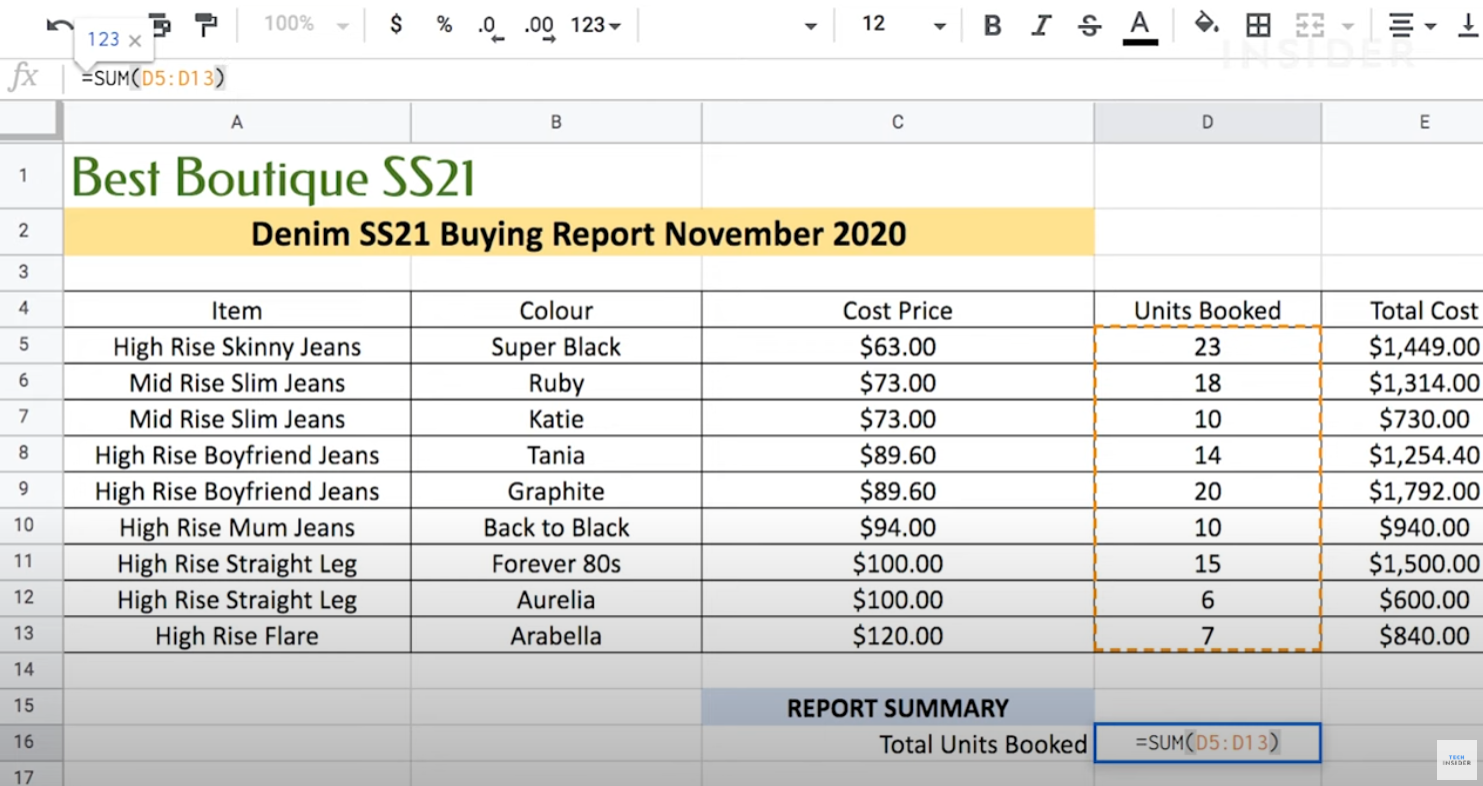
Task: Select the $1,792.00 total cost cell
Action: (x=1402, y=491)
